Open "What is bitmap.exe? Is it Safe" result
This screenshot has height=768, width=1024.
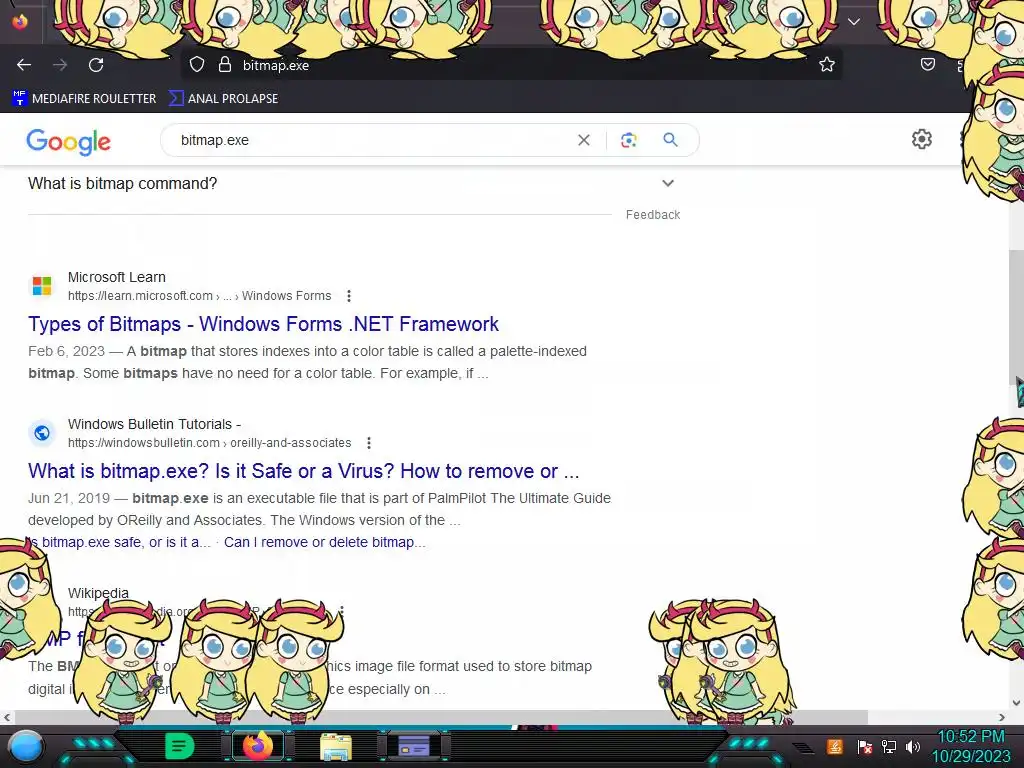304,471
